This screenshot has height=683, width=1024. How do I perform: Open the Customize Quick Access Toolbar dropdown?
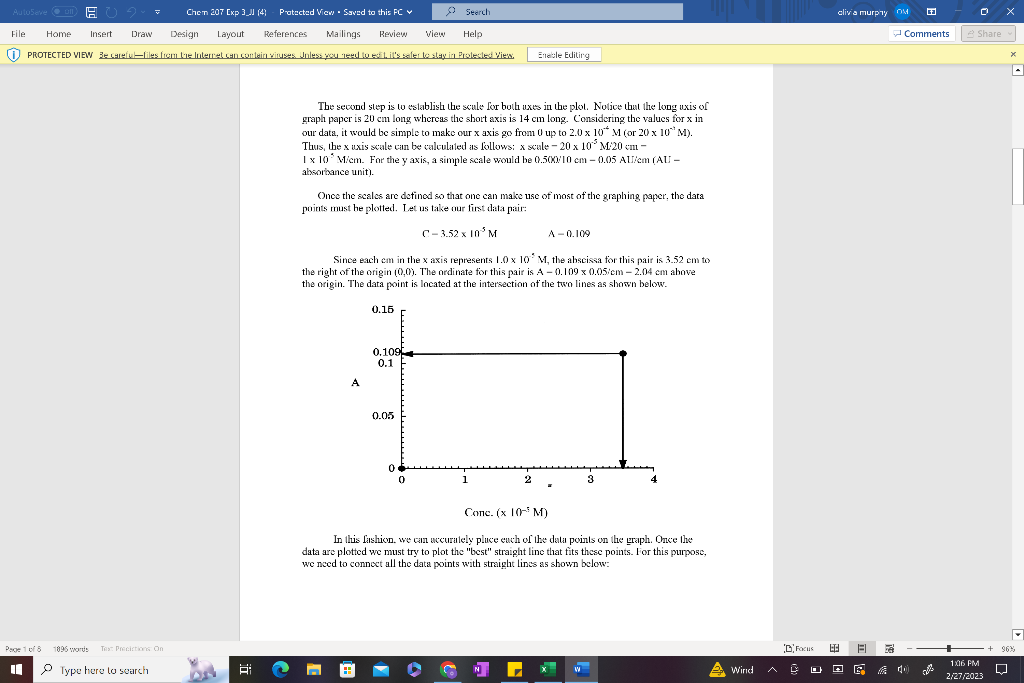[157, 11]
